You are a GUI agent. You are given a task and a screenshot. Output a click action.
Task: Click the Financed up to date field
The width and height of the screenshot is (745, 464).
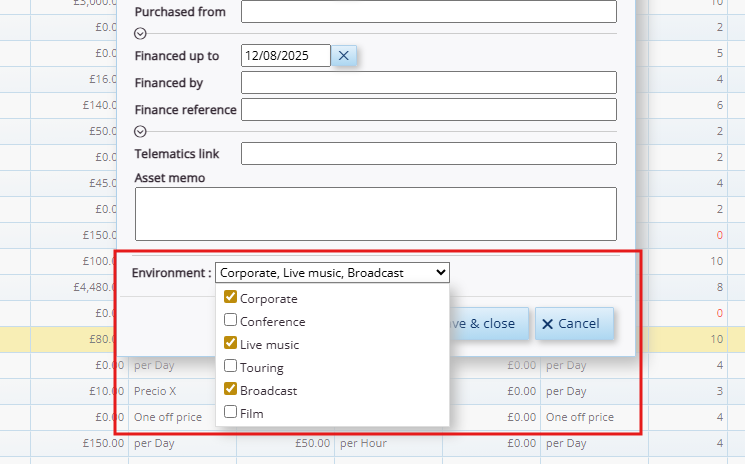point(286,56)
